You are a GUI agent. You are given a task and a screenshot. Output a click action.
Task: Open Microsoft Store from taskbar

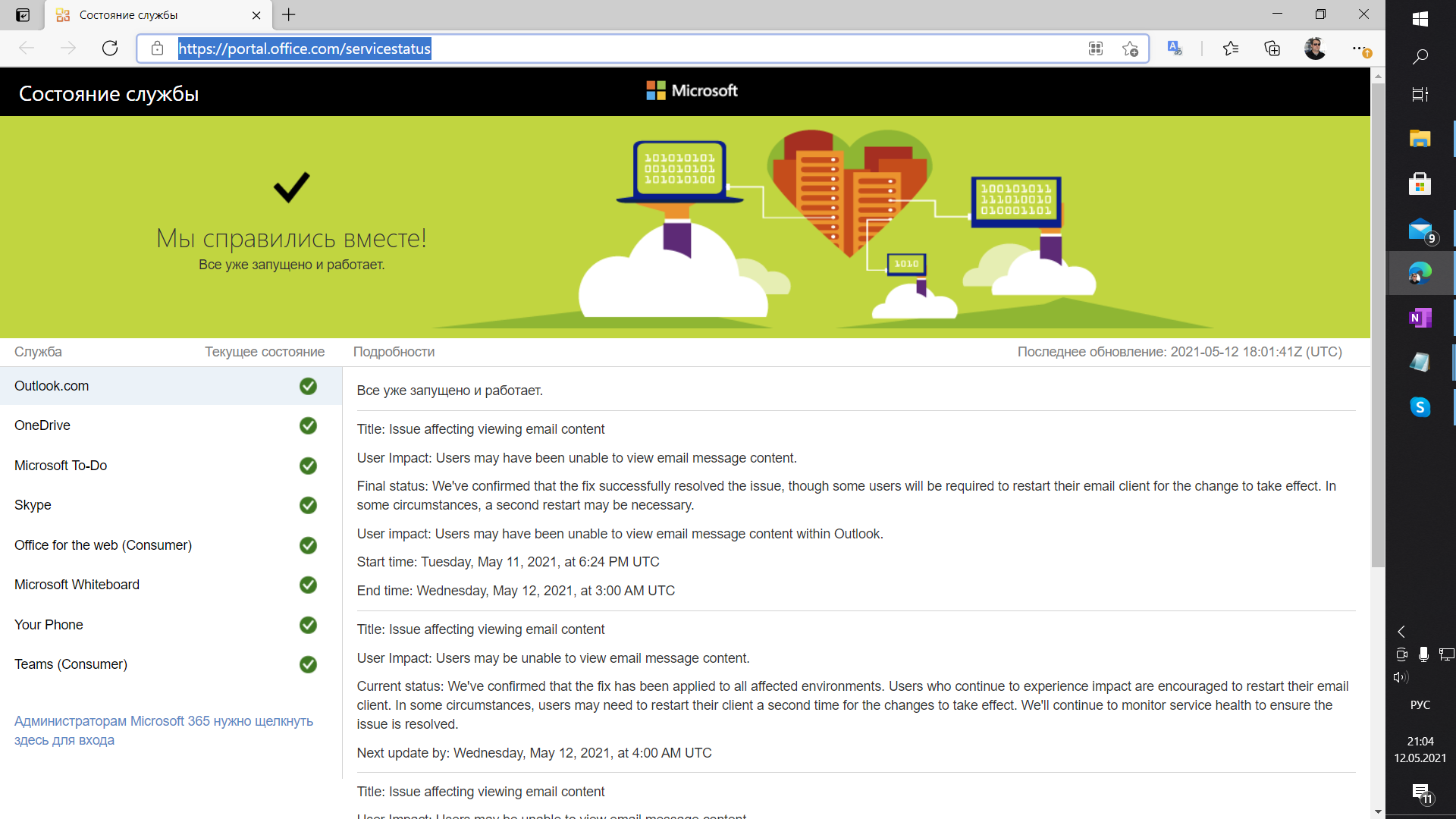[1420, 184]
